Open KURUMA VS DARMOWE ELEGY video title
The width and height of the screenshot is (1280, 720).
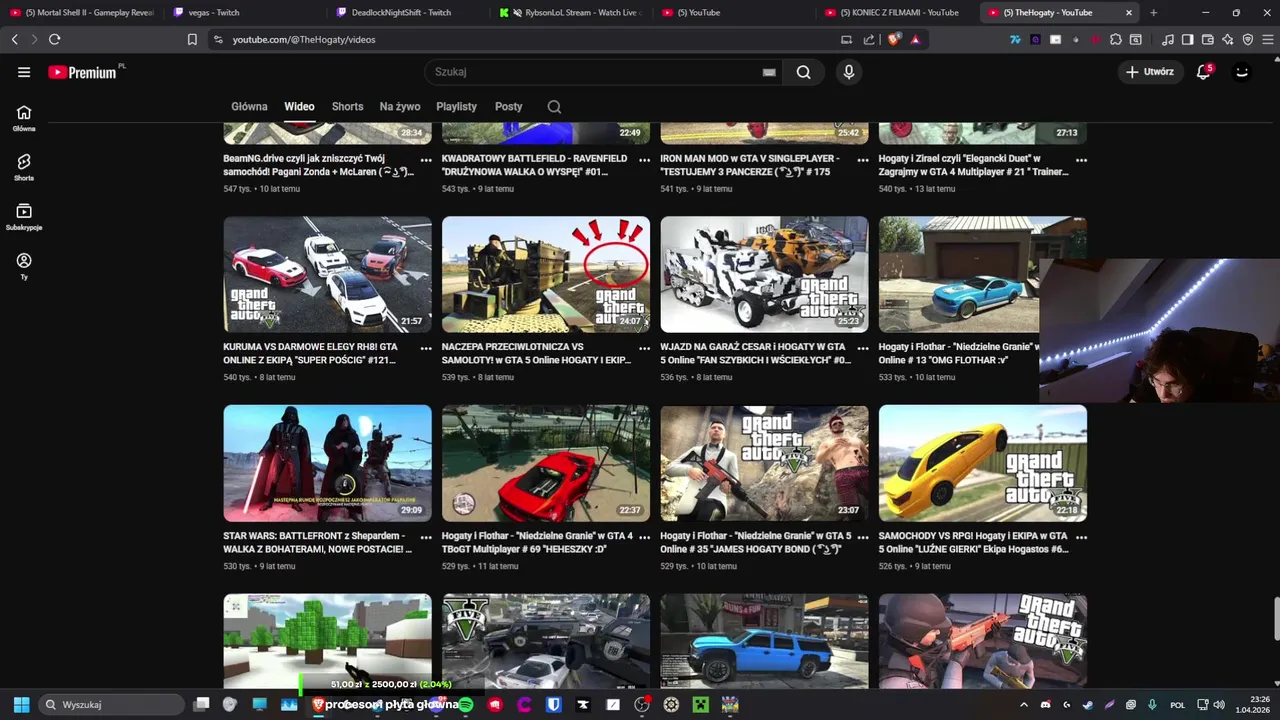pyautogui.click(x=311, y=353)
